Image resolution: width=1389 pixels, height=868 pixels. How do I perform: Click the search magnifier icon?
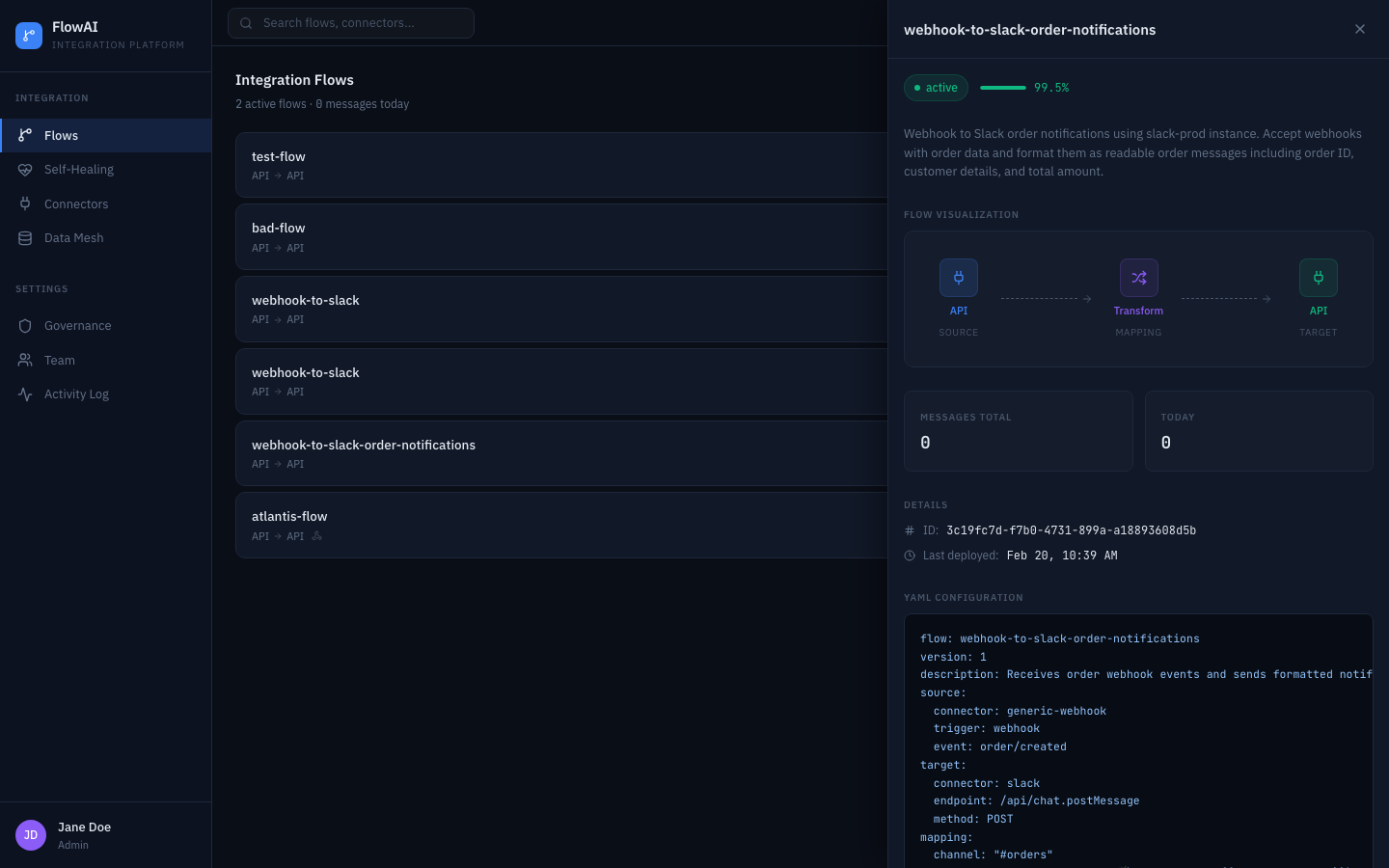point(245,22)
